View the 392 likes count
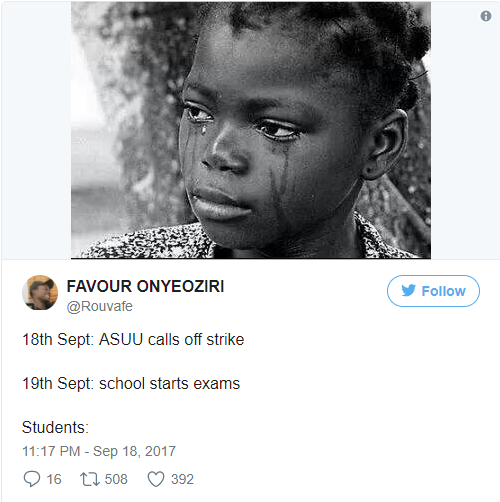 point(182,479)
